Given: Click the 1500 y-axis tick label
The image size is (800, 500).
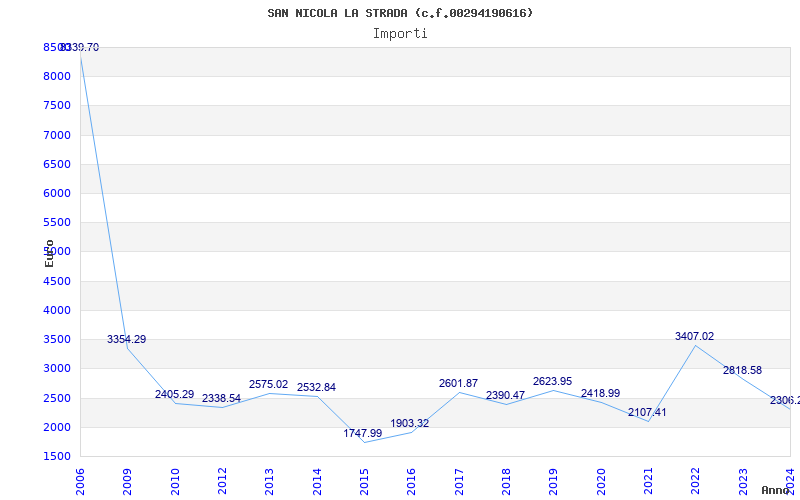Looking at the screenshot, I should pyautogui.click(x=57, y=456).
